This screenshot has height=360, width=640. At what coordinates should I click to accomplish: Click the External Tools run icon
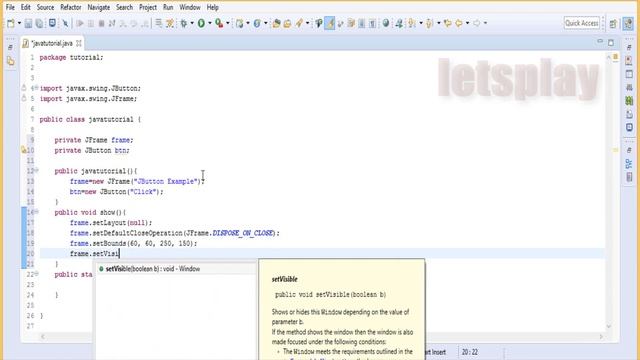point(220,23)
